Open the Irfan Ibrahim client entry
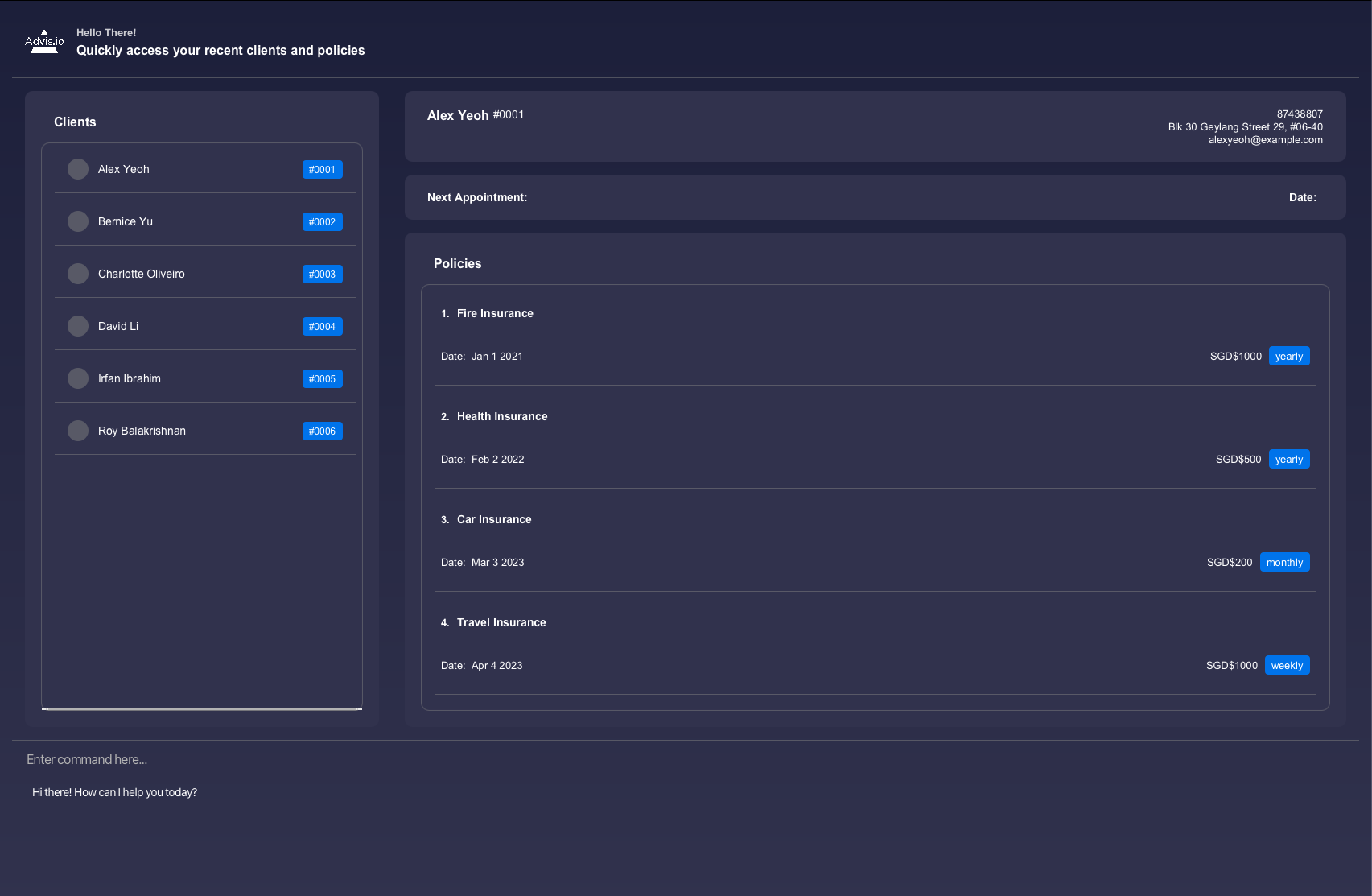This screenshot has height=896, width=1372. [x=205, y=378]
